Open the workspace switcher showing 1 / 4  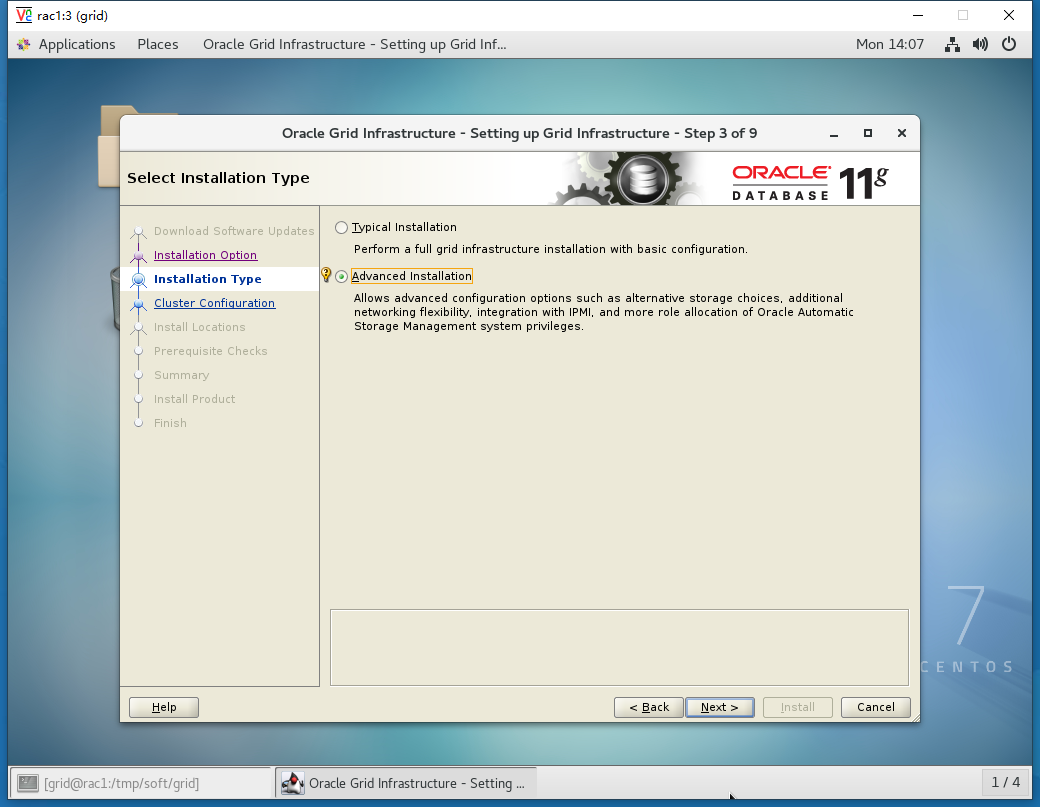click(1006, 782)
